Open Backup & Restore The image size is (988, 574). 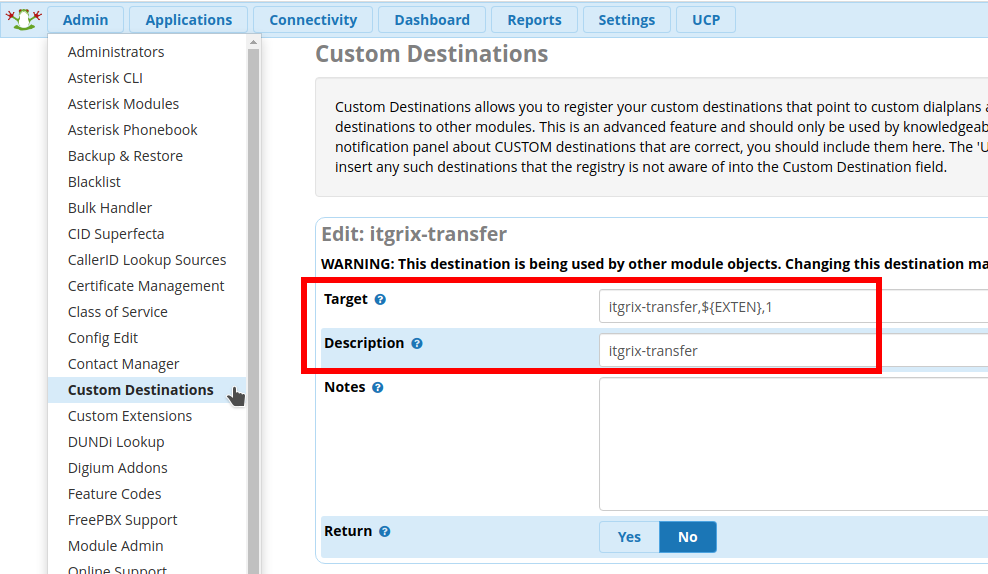tap(125, 156)
